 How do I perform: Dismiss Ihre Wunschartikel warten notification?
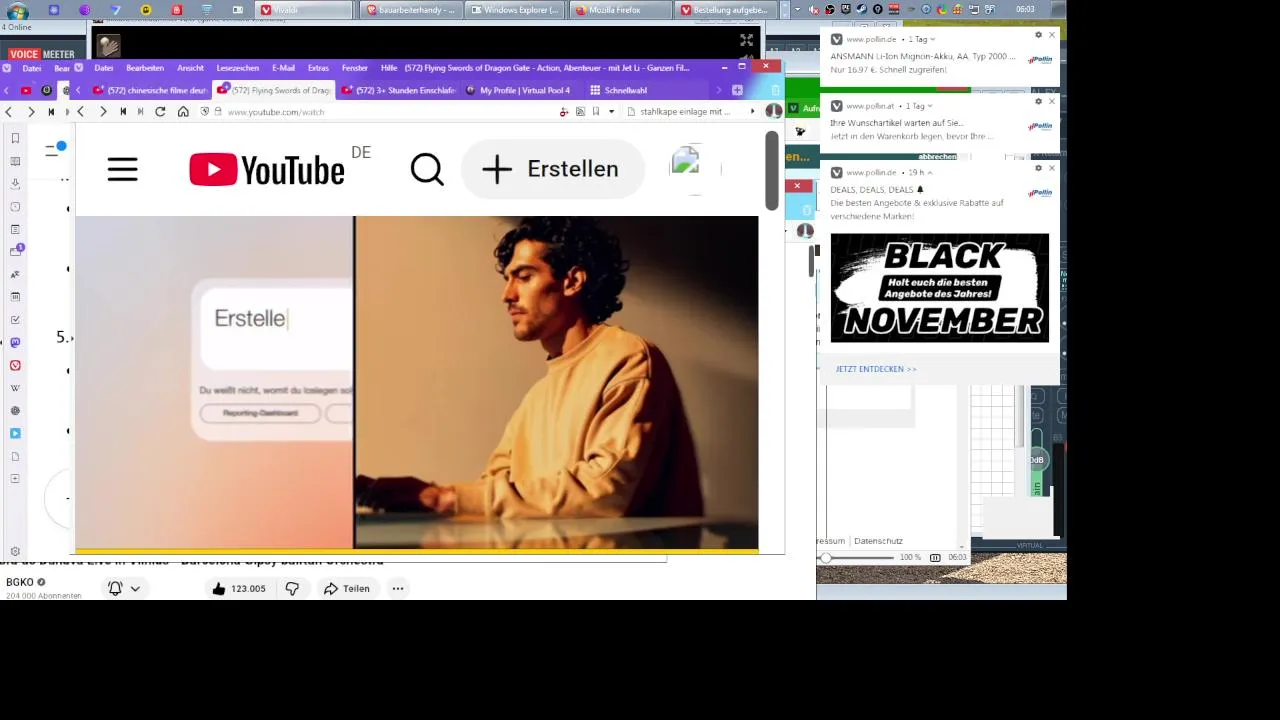click(1052, 101)
